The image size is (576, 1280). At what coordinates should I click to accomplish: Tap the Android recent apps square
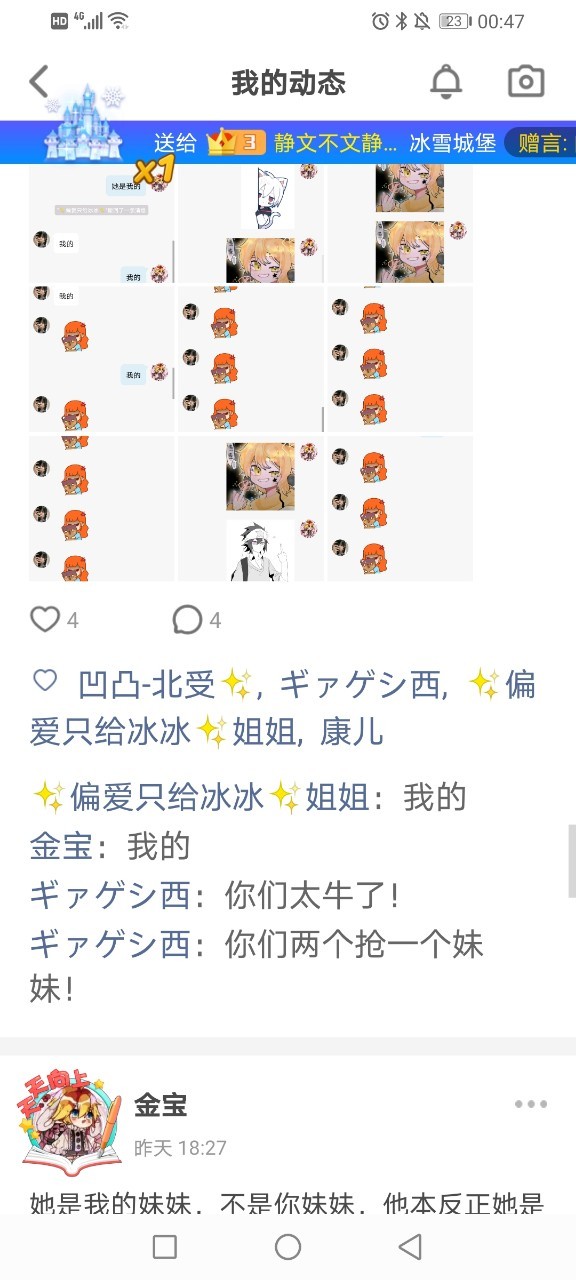165,1246
